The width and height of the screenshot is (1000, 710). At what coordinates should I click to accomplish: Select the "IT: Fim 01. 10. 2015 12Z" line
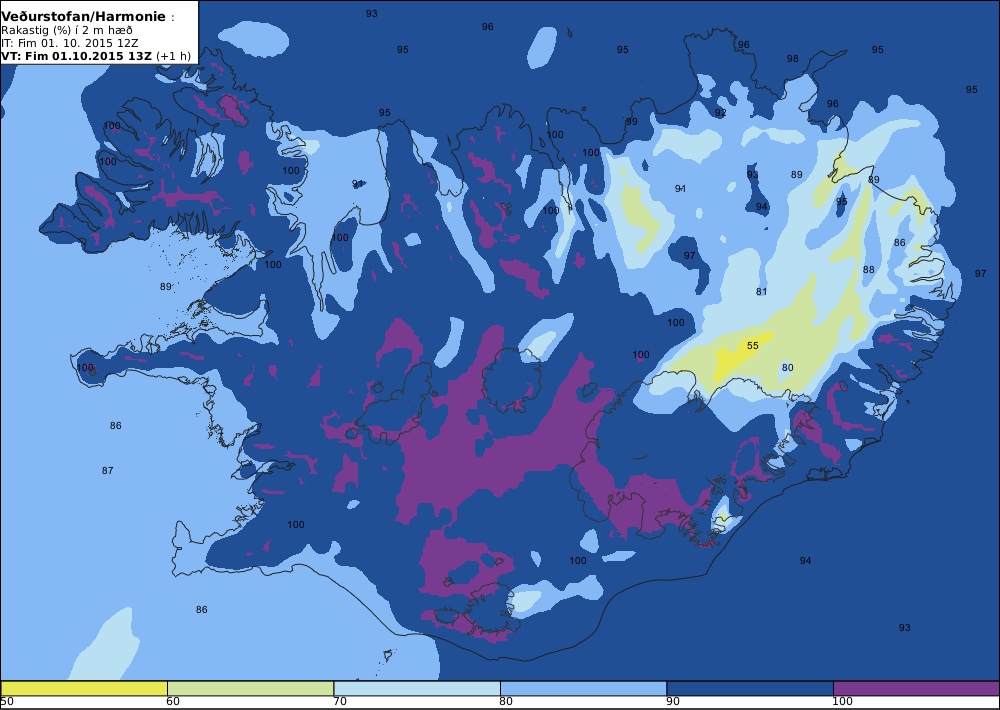click(x=70, y=43)
